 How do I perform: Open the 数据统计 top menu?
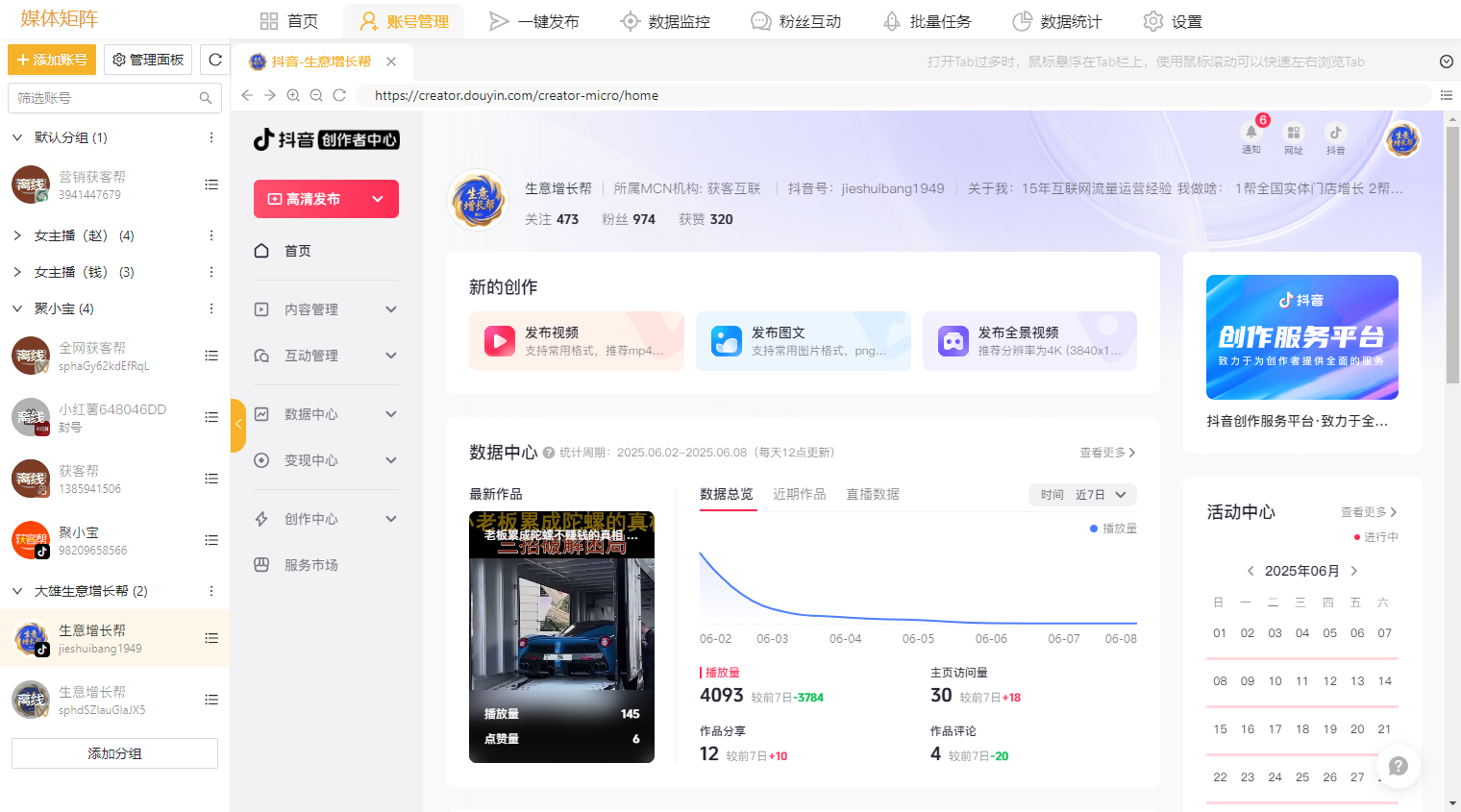pyautogui.click(x=1057, y=21)
